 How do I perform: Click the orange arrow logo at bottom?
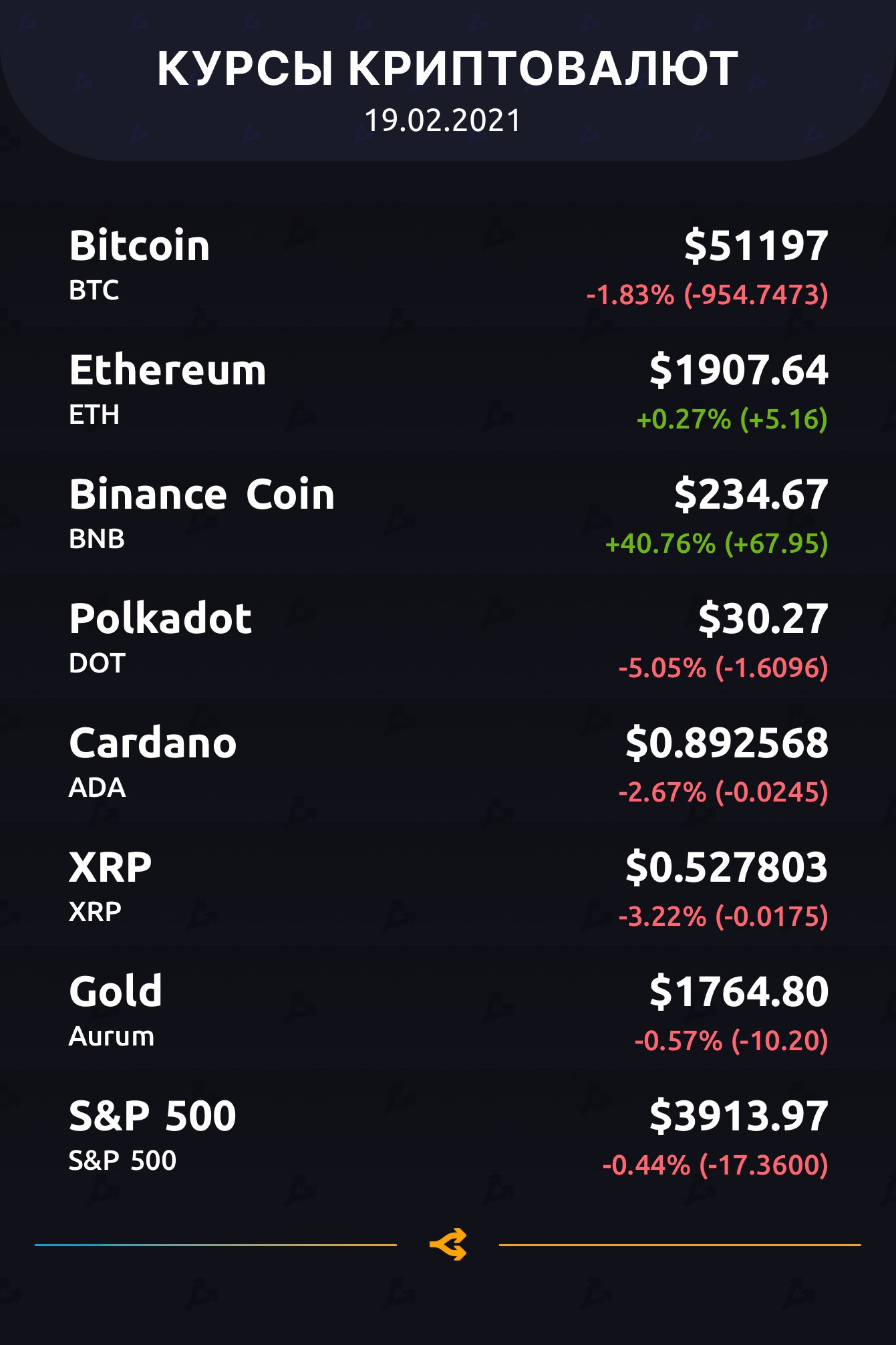point(448,1245)
